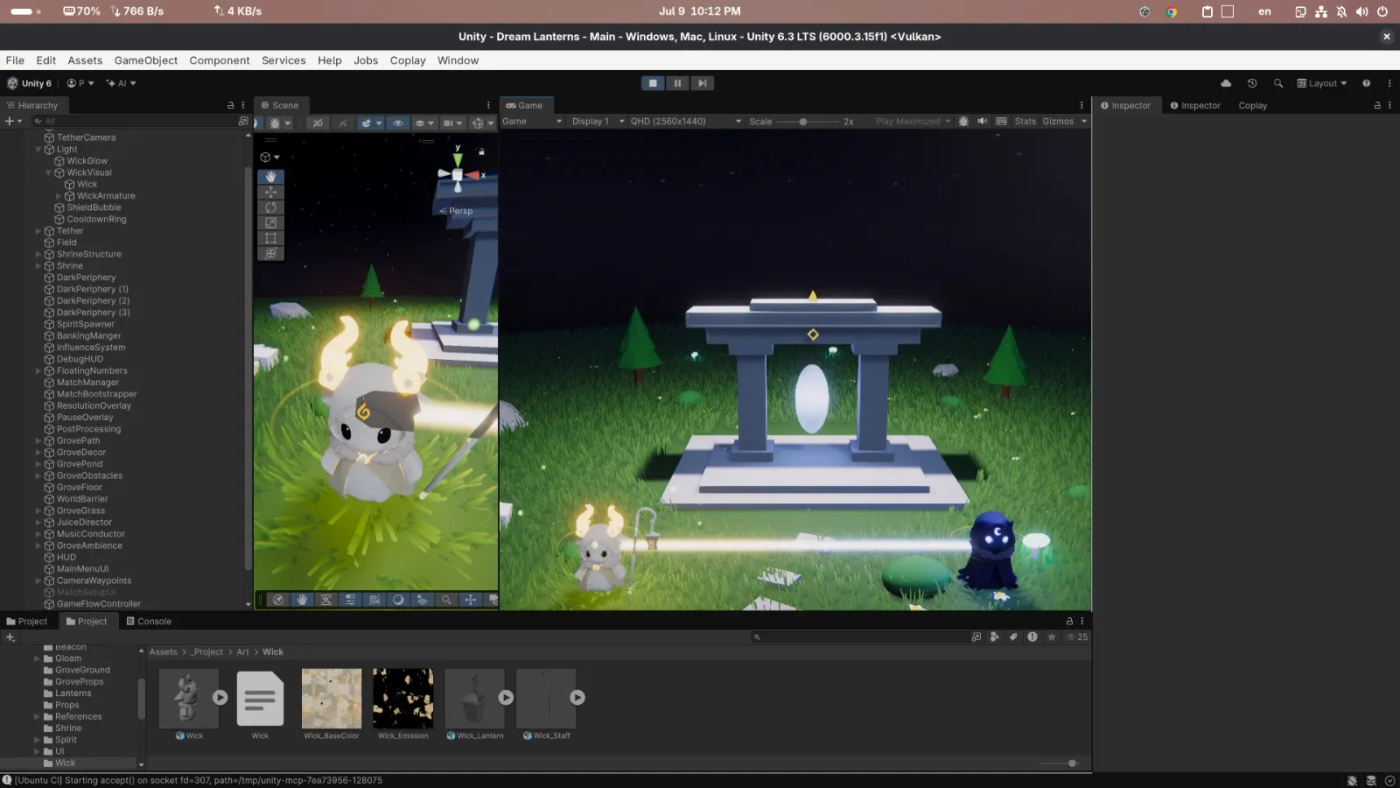Open the AI dropdown in the toolbar

121,83
